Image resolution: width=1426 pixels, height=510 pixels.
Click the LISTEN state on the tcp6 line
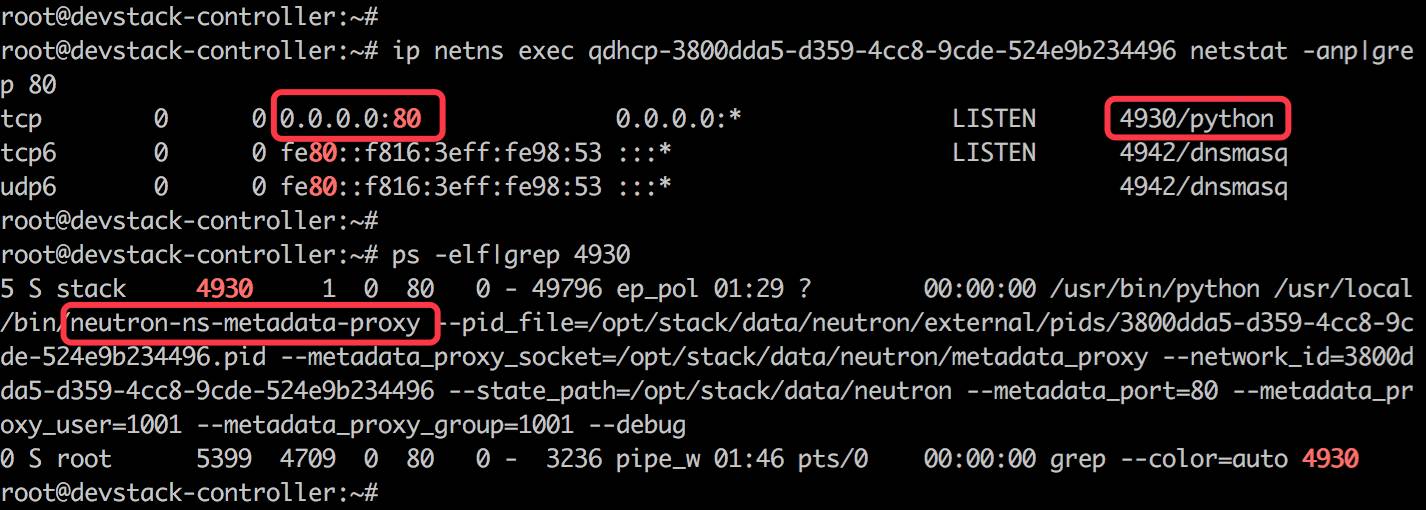coord(994,153)
